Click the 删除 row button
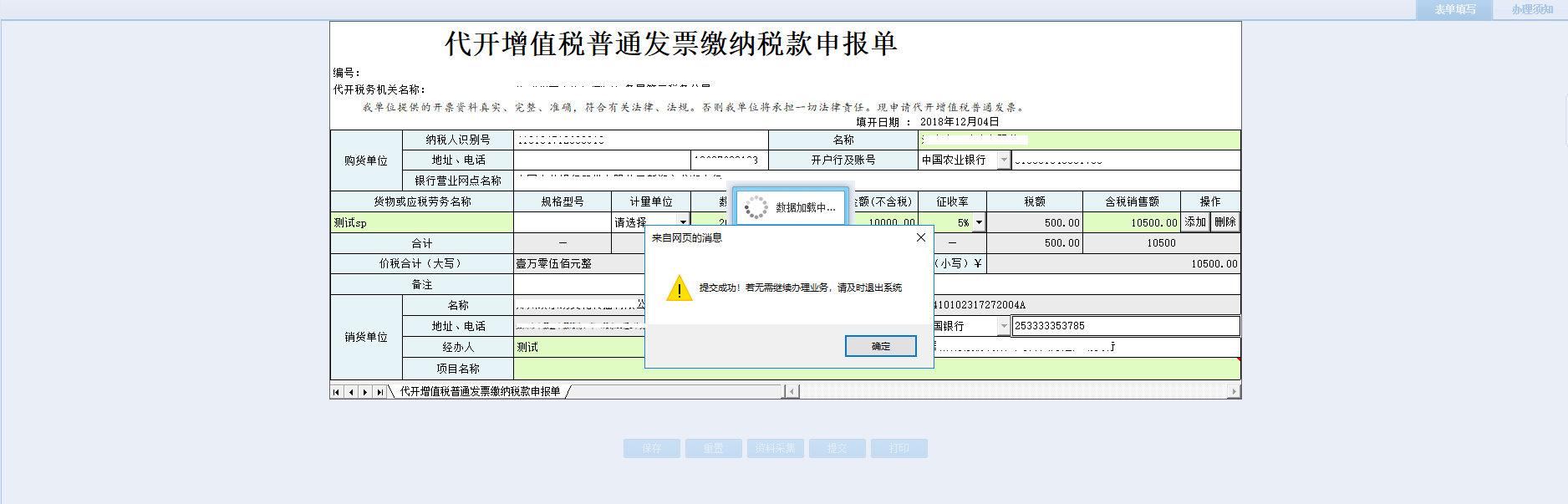The width and height of the screenshot is (1568, 504). point(1224,222)
